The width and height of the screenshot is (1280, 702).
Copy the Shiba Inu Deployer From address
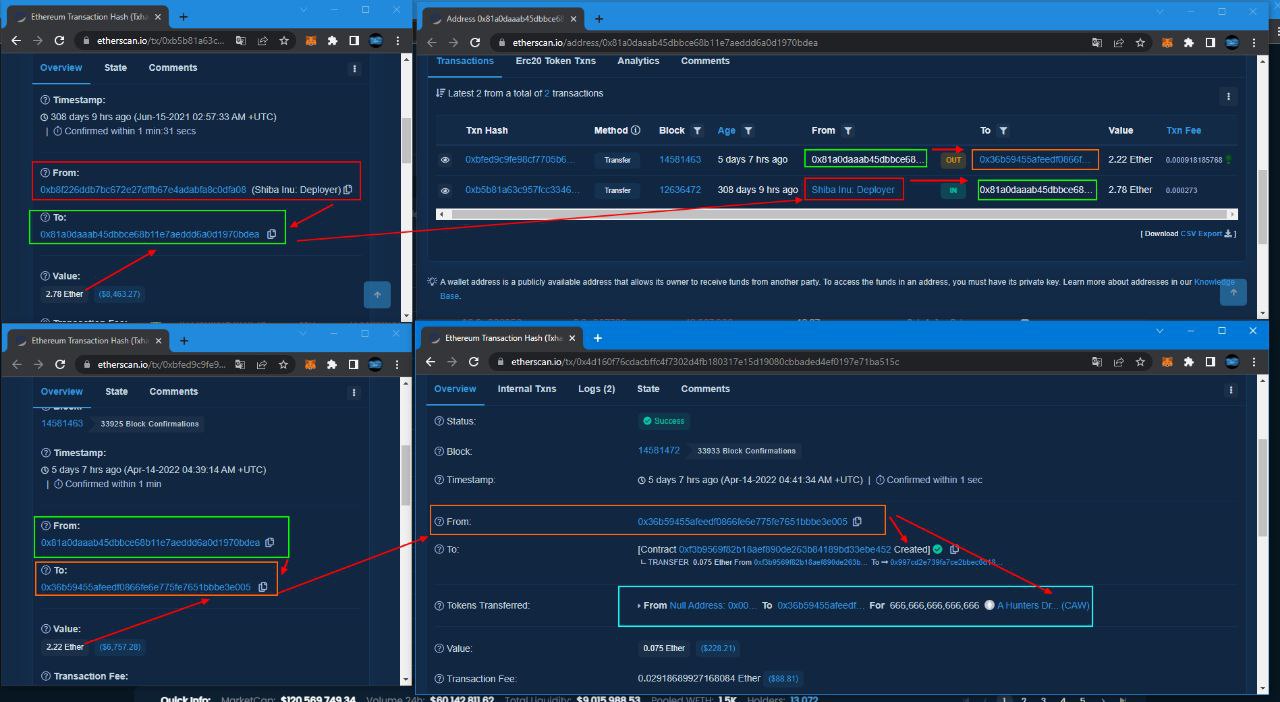pyautogui.click(x=348, y=190)
